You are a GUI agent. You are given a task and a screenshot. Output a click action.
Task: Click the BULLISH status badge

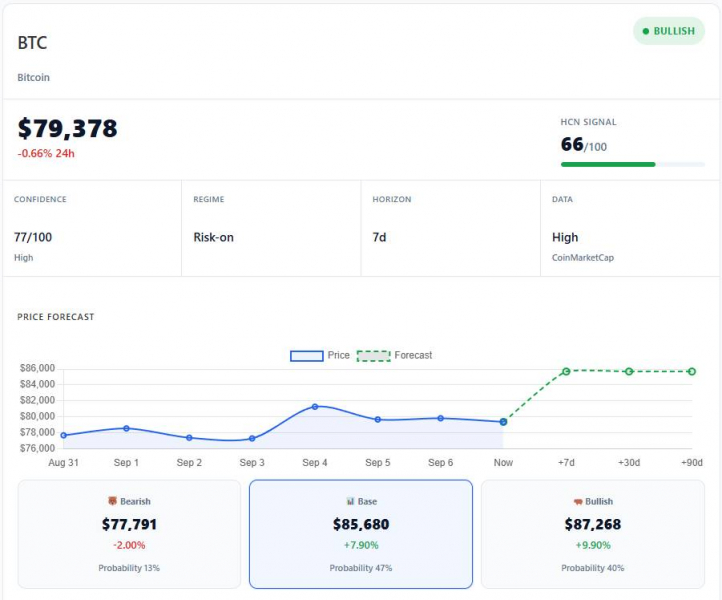pos(669,31)
